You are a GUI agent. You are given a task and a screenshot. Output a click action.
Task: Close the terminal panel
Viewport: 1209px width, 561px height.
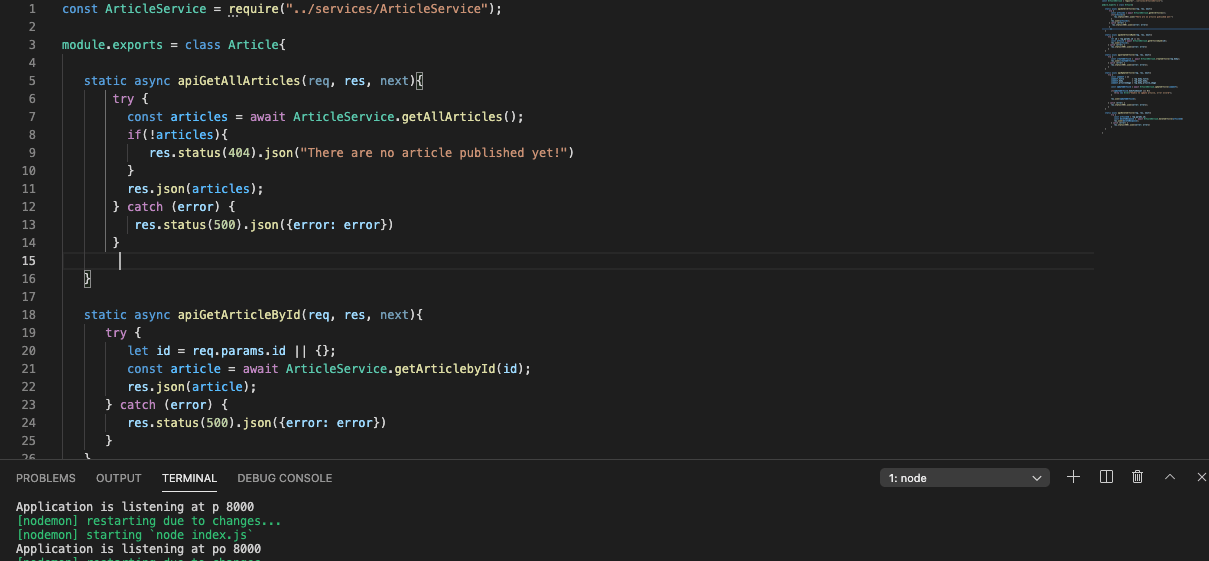(1201, 477)
